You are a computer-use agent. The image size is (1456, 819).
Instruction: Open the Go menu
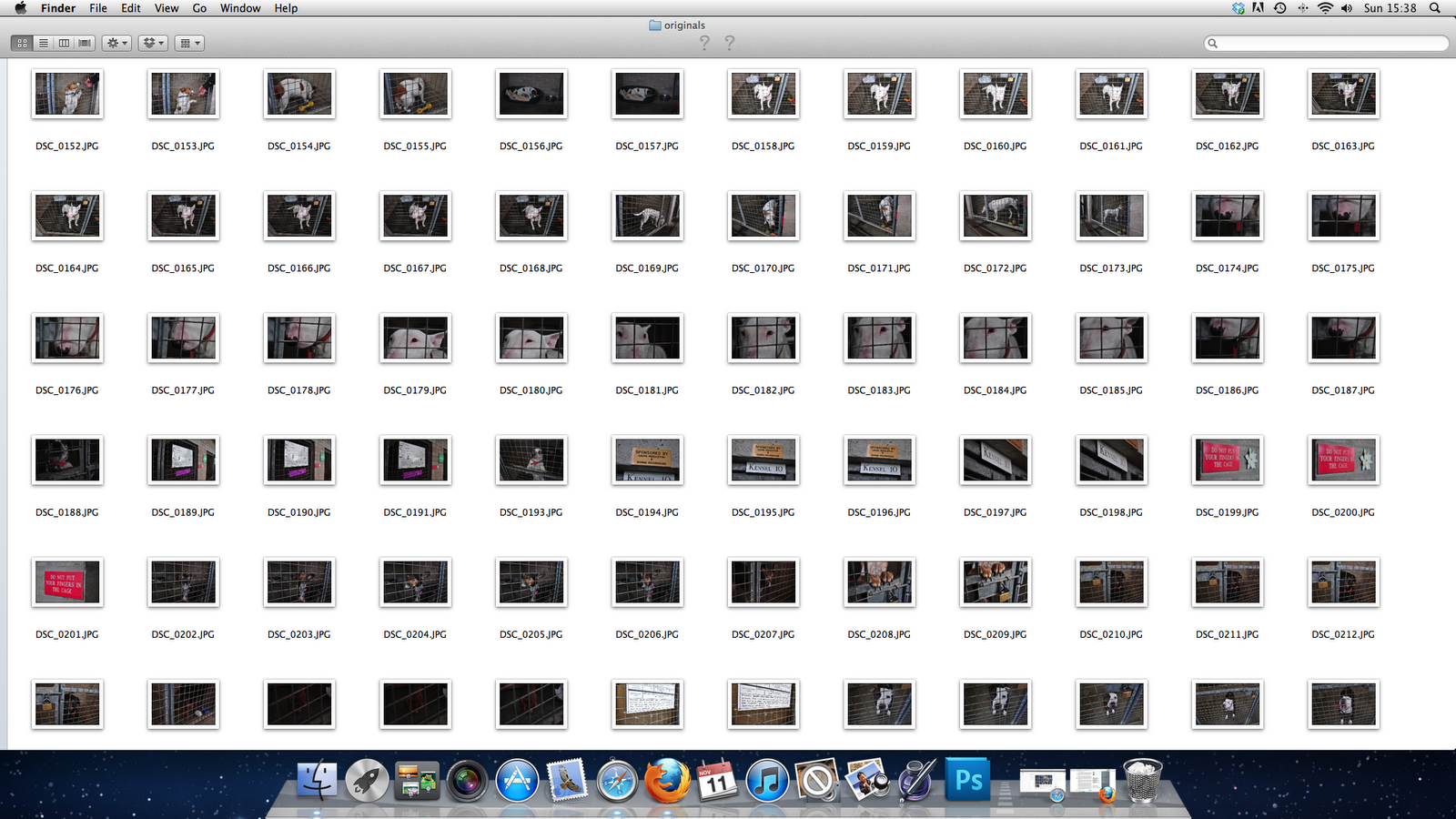point(198,7)
